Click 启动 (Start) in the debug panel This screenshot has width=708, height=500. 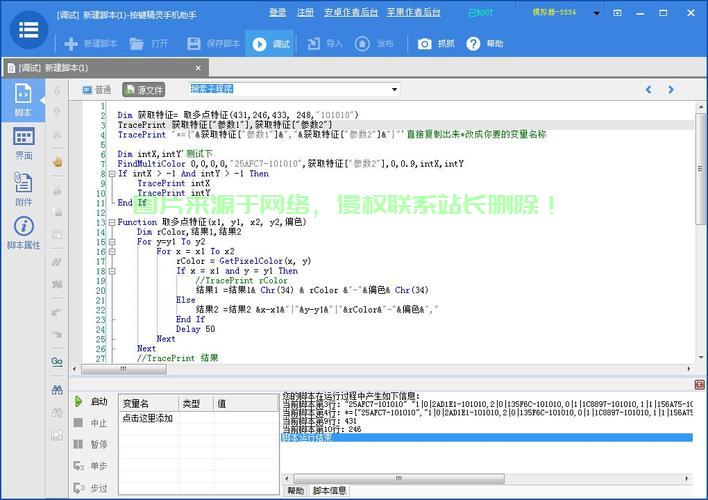pos(91,401)
